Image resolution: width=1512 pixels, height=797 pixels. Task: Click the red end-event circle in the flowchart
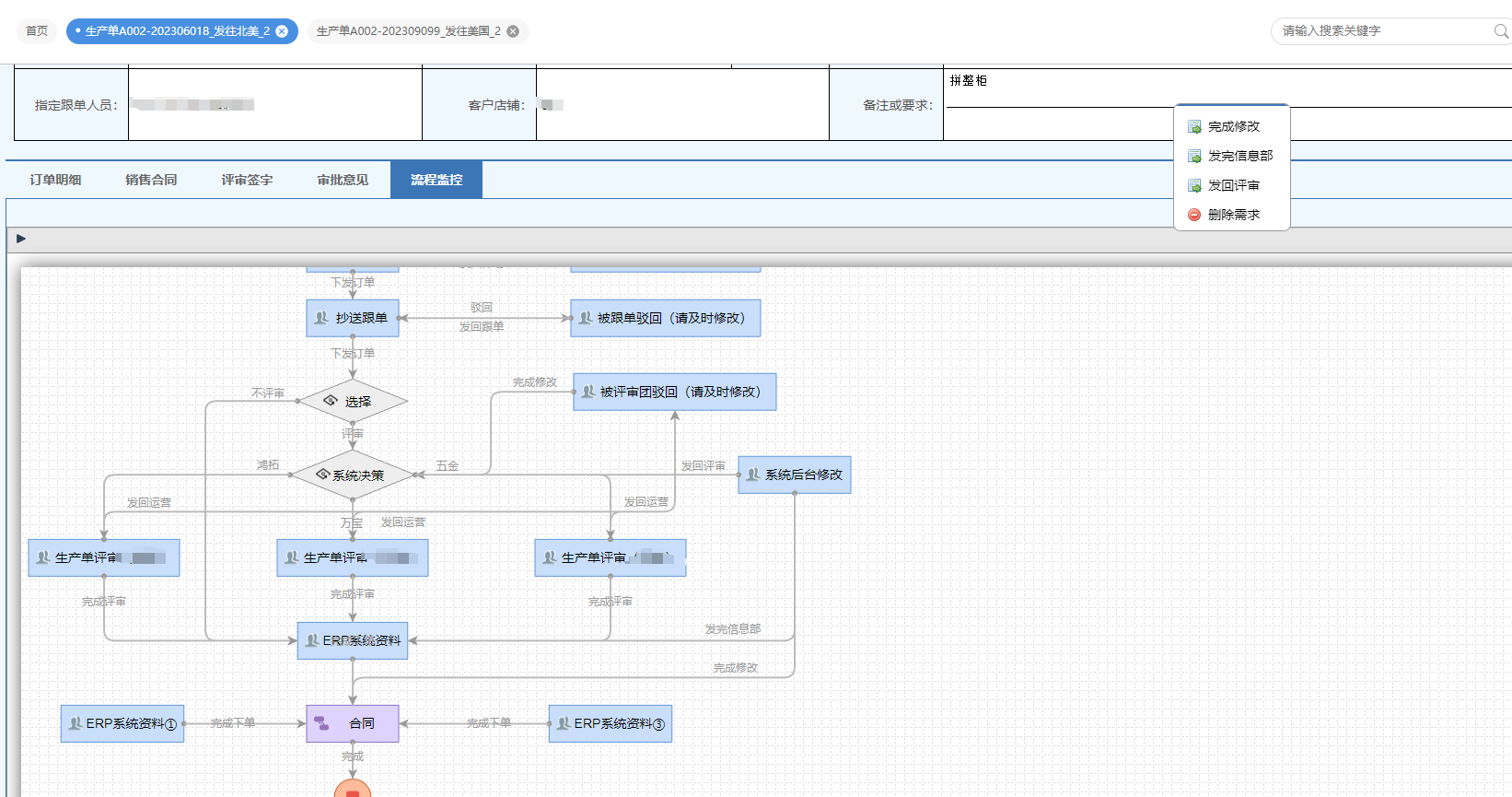(353, 790)
